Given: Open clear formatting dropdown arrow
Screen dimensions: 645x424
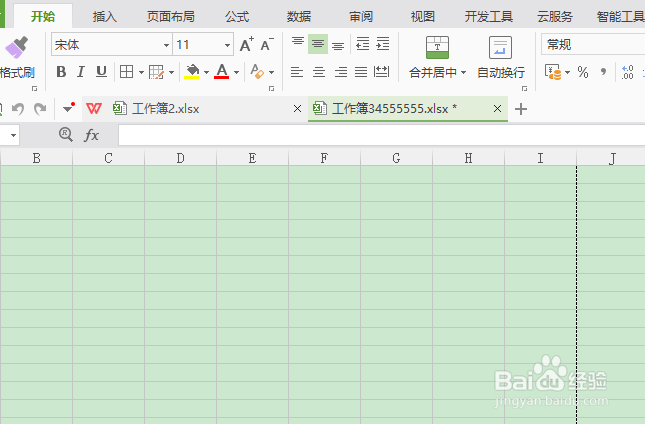Looking at the screenshot, I should point(271,72).
